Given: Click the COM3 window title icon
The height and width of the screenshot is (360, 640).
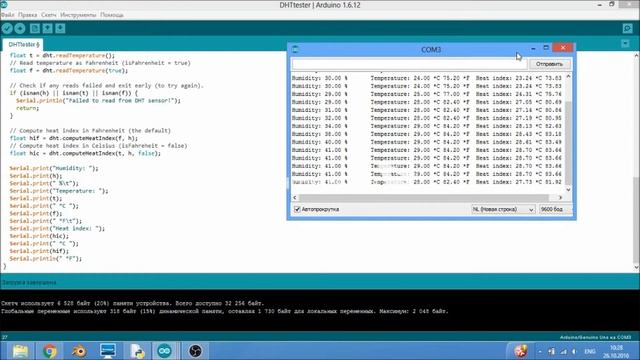Looking at the screenshot, I should click(295, 49).
